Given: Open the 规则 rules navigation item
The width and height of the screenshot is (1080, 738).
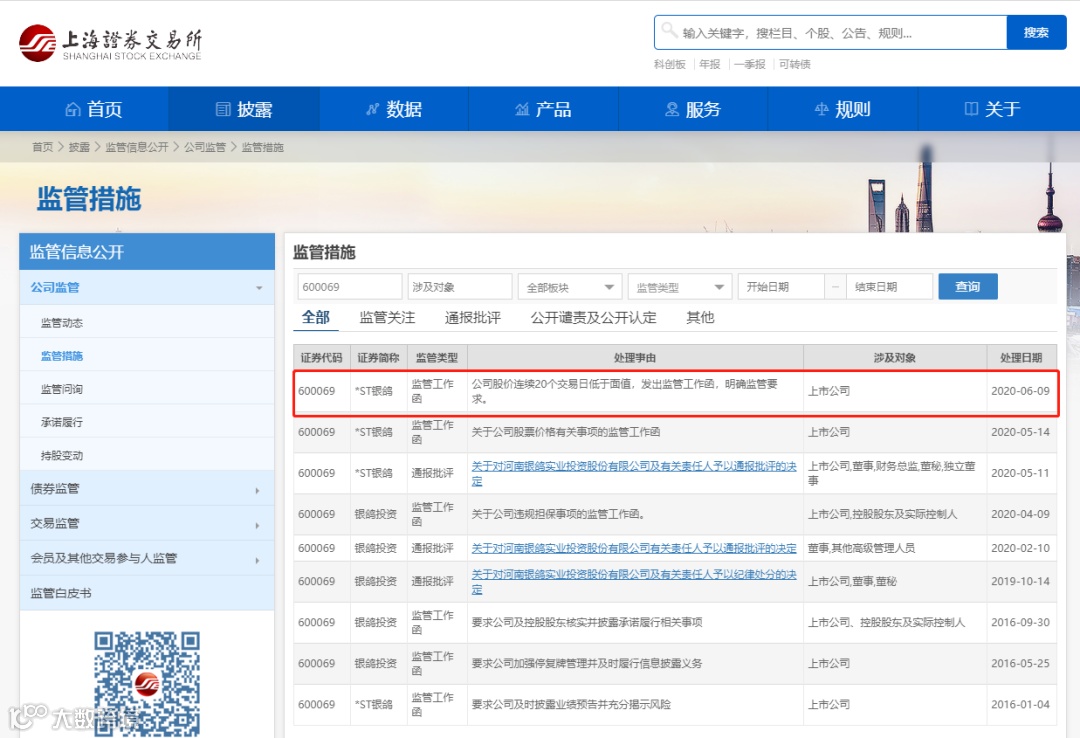Looking at the screenshot, I should tap(843, 109).
